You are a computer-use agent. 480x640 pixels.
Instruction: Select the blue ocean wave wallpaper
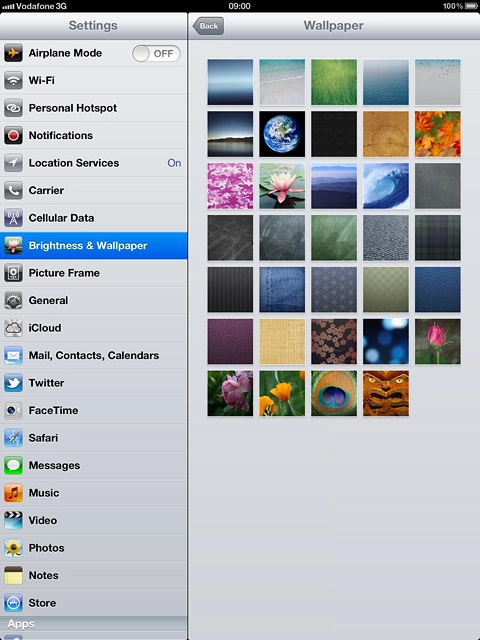point(386,186)
